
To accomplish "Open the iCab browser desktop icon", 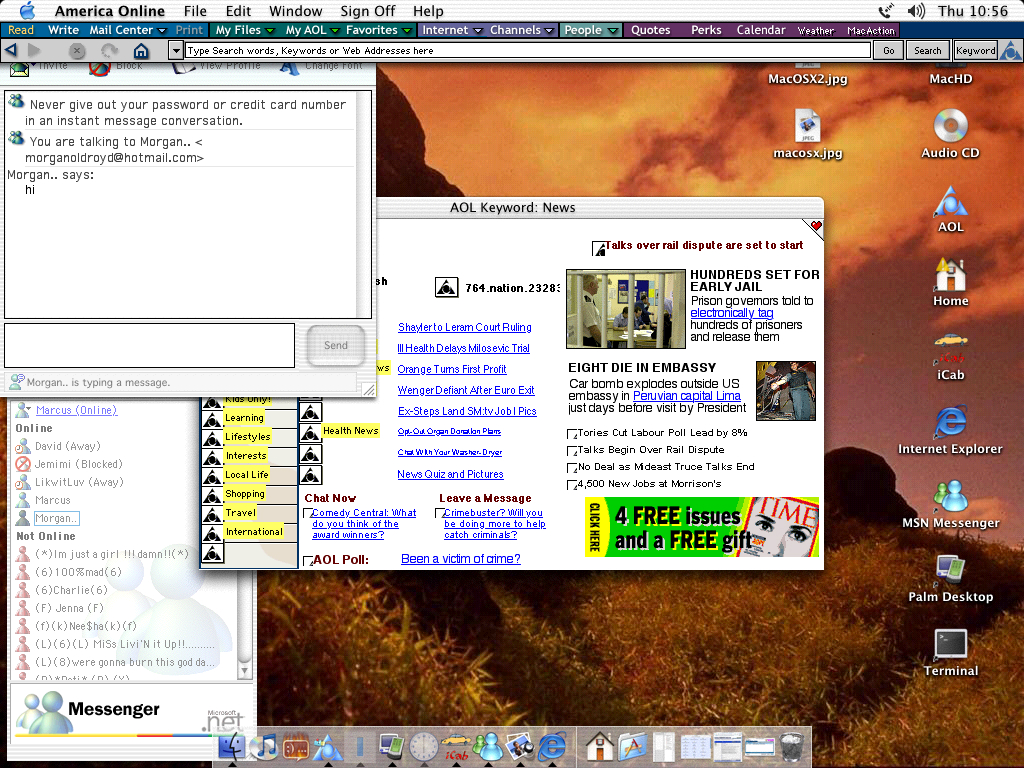I will click(950, 351).
